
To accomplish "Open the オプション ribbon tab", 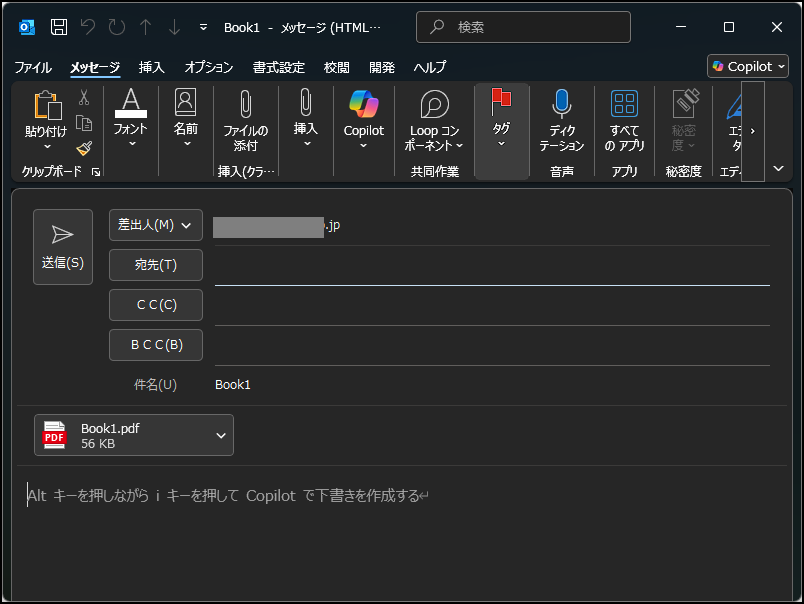I will [x=209, y=67].
